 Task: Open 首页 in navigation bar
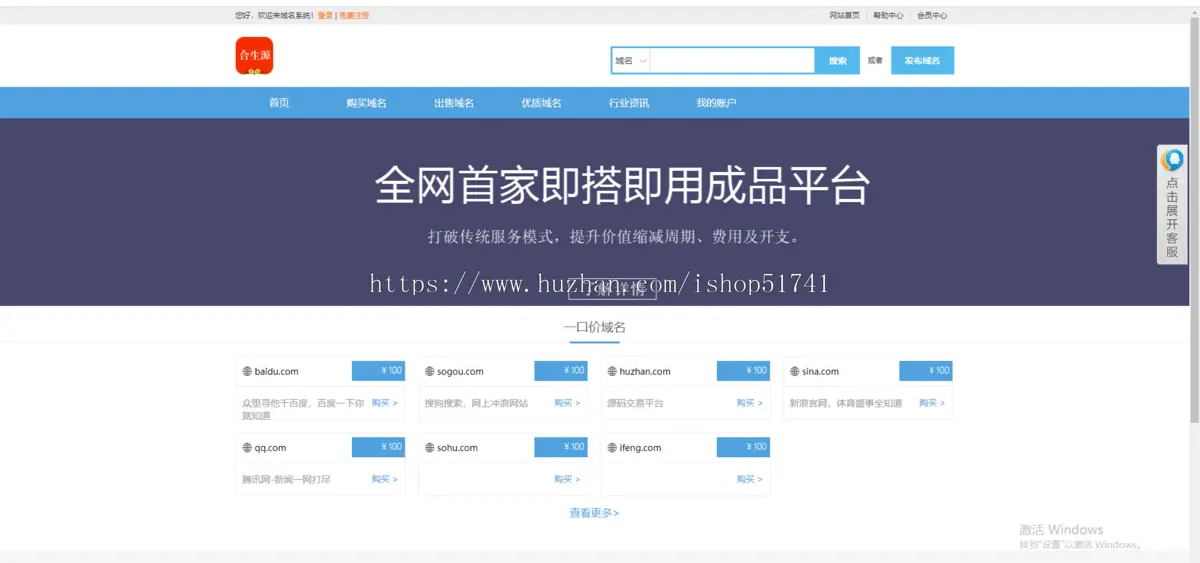(x=279, y=103)
